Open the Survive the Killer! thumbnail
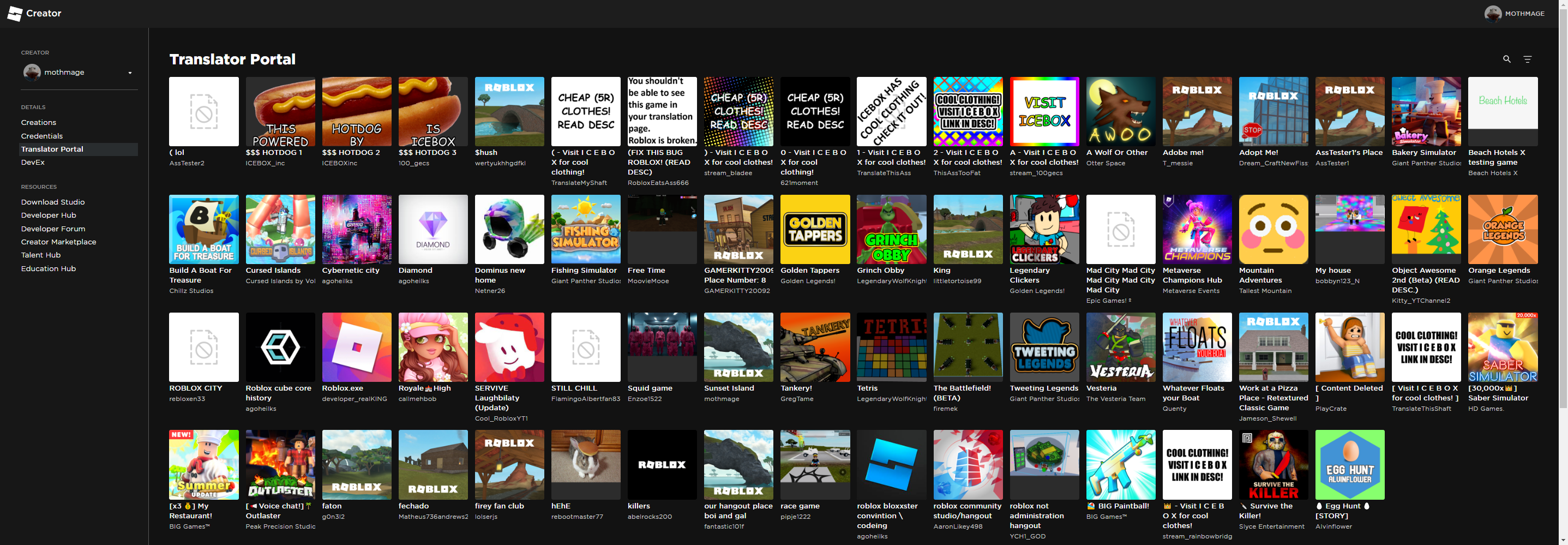 click(1273, 465)
